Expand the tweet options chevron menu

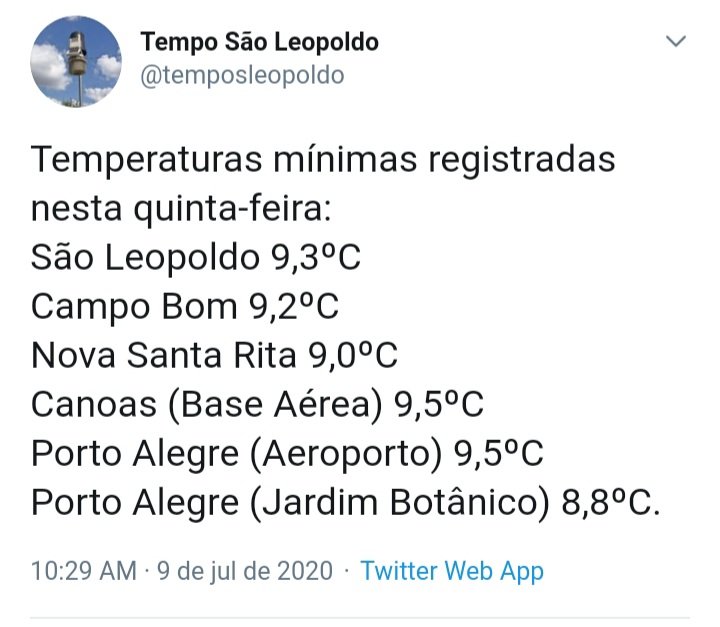pos(676,41)
